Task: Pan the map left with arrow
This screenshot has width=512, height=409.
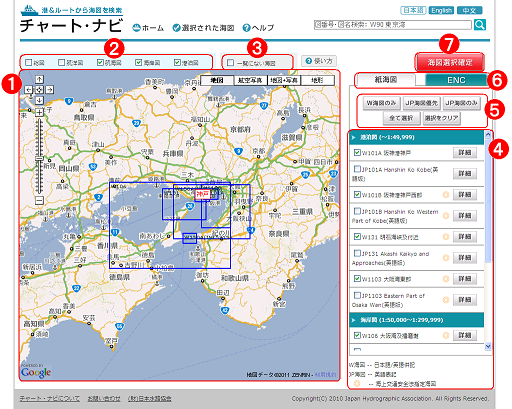Action: (x=29, y=90)
